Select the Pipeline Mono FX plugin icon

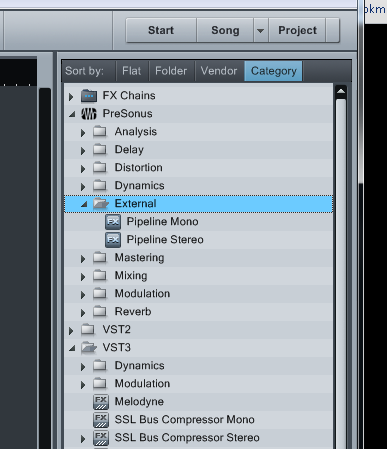pyautogui.click(x=113, y=222)
